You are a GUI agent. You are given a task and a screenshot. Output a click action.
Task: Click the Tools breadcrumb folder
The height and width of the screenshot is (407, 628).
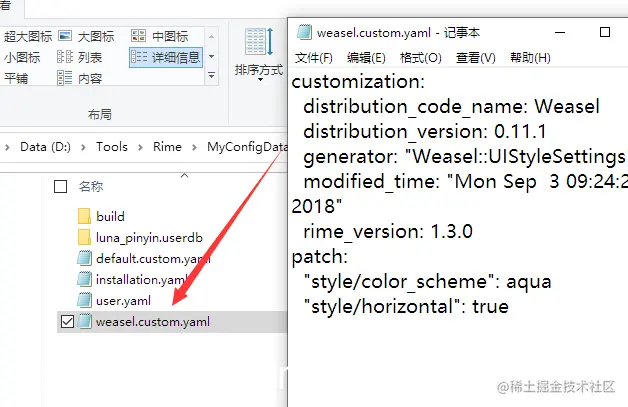(x=112, y=147)
